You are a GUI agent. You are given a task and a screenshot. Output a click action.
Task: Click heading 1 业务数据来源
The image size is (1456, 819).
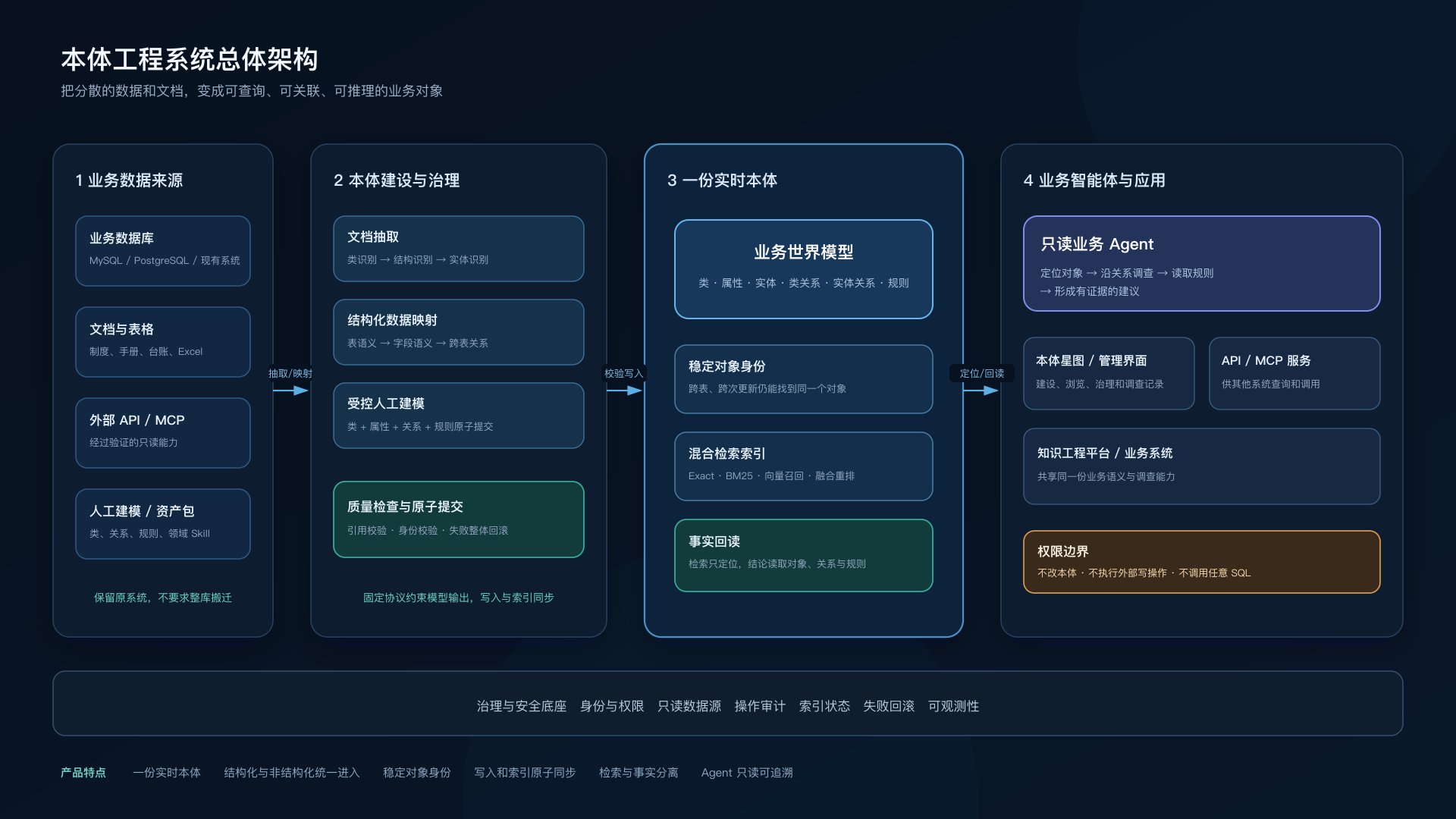129,180
